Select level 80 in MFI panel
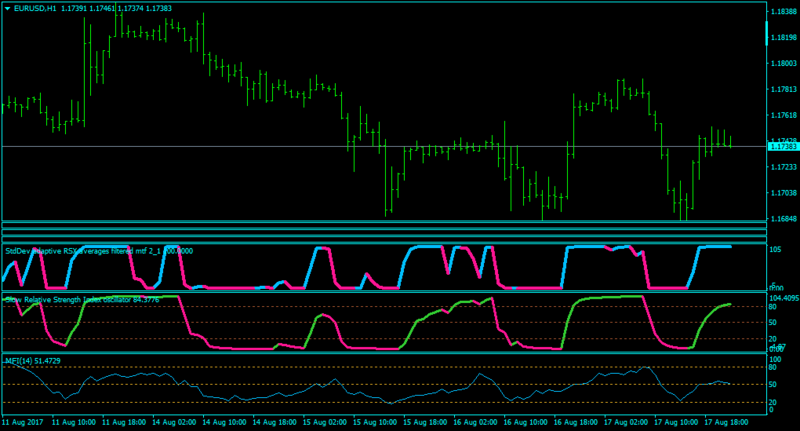 click(772, 367)
